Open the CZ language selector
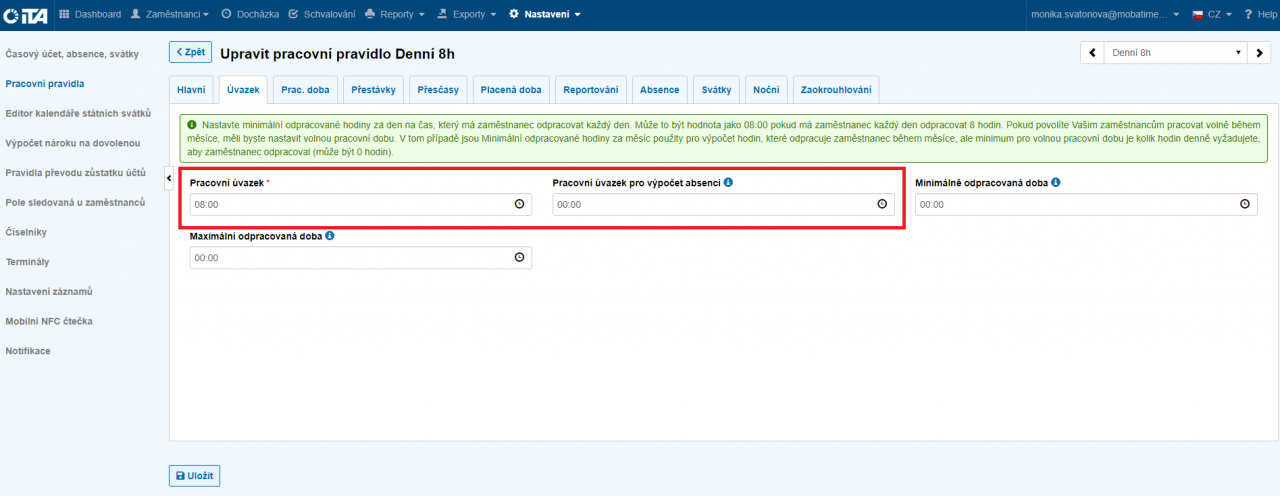Image resolution: width=1280 pixels, height=496 pixels. click(x=1211, y=14)
